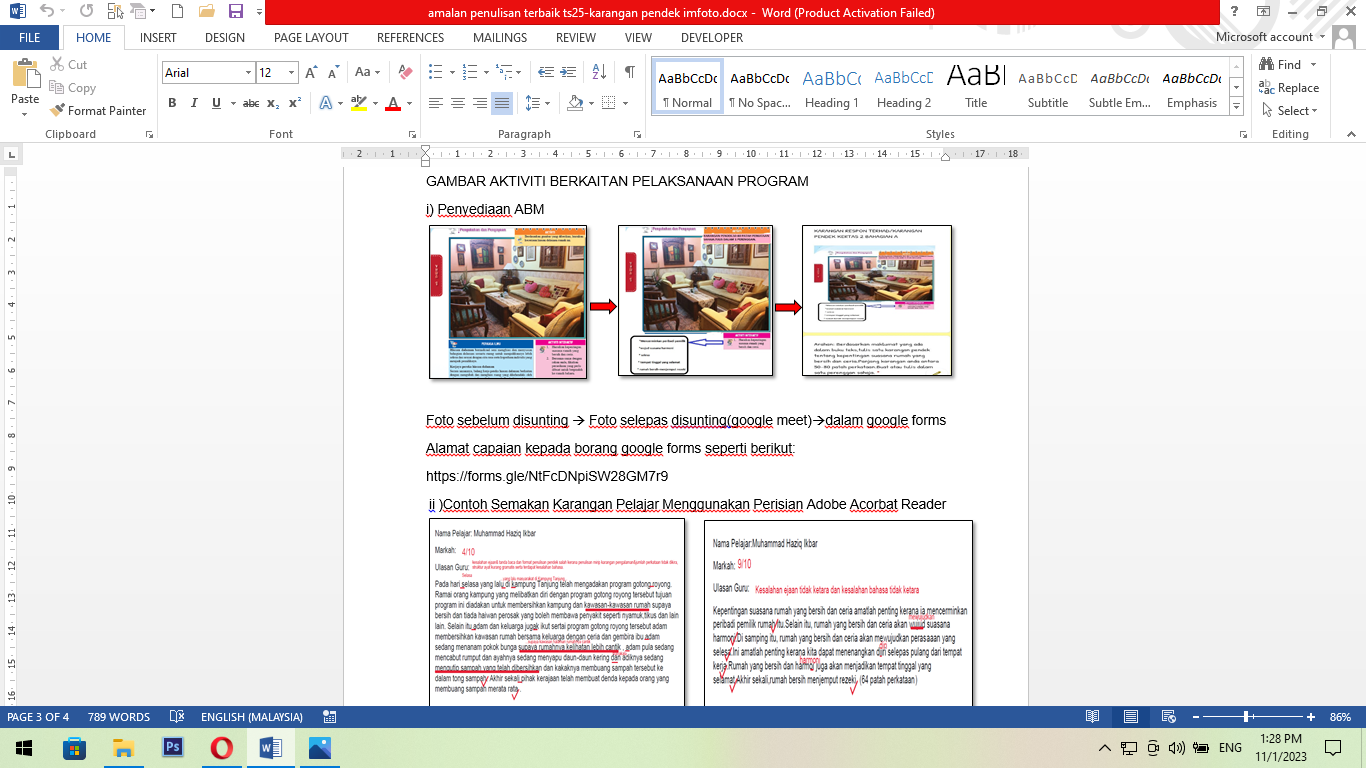Apply the Heading 1 style

click(x=832, y=88)
